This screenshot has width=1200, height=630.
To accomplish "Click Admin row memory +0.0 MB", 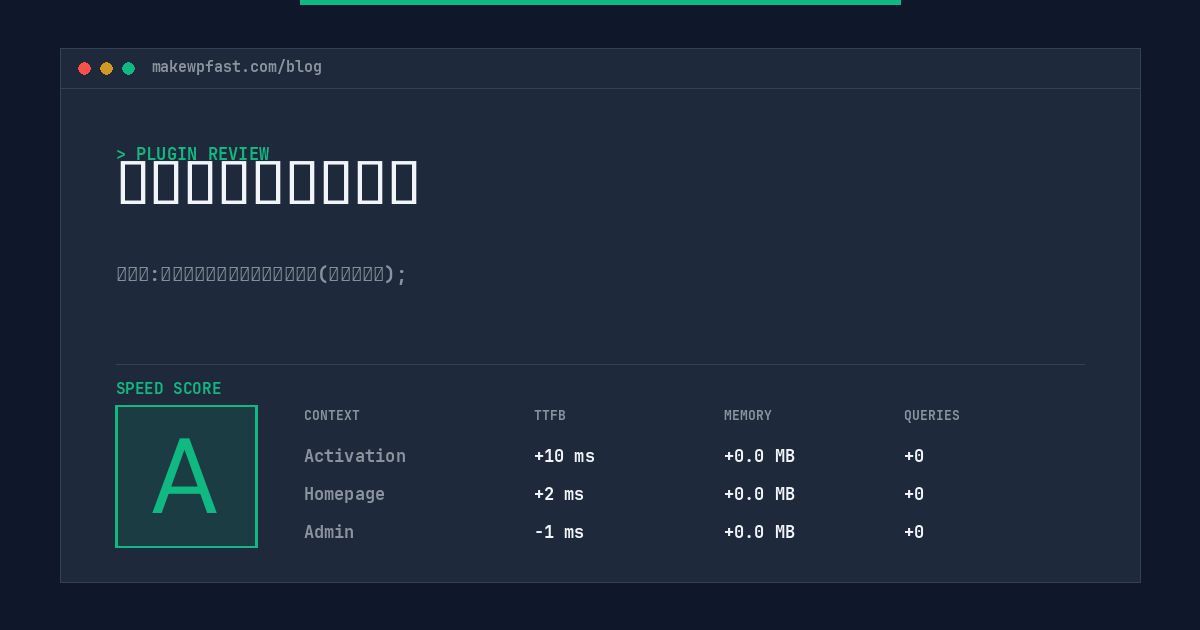I will [x=759, y=532].
